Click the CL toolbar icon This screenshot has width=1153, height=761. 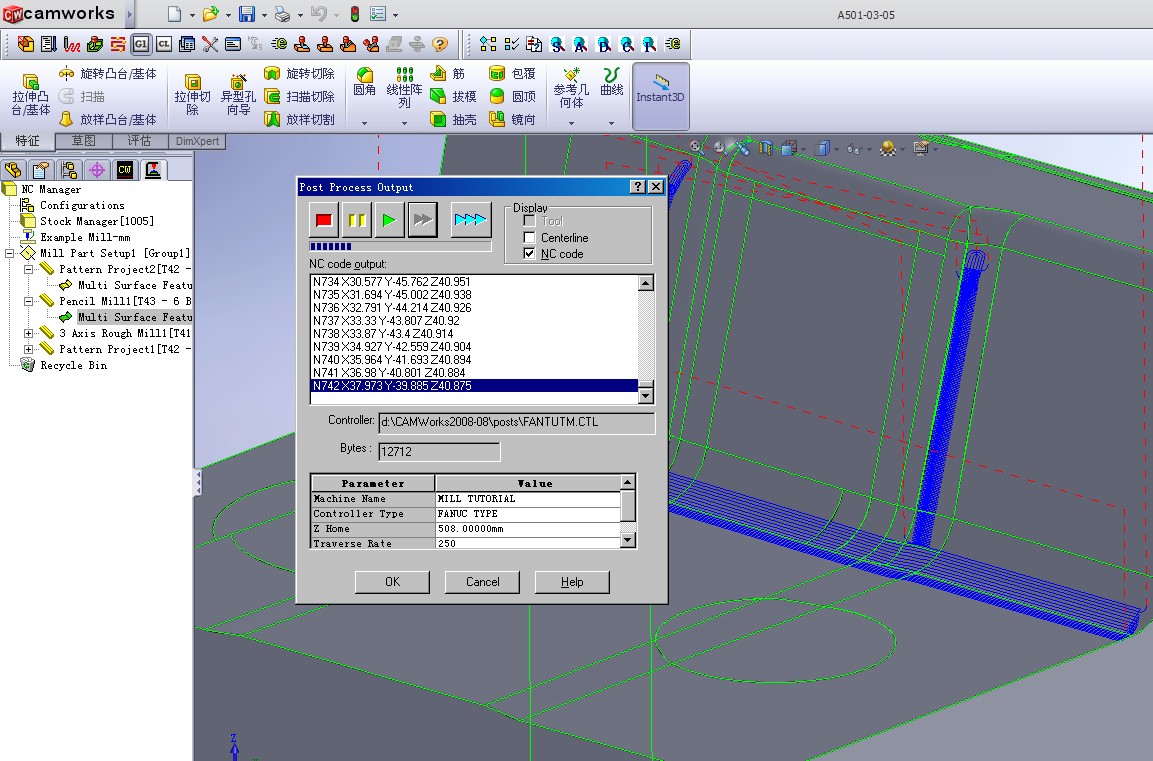pyautogui.click(x=164, y=45)
